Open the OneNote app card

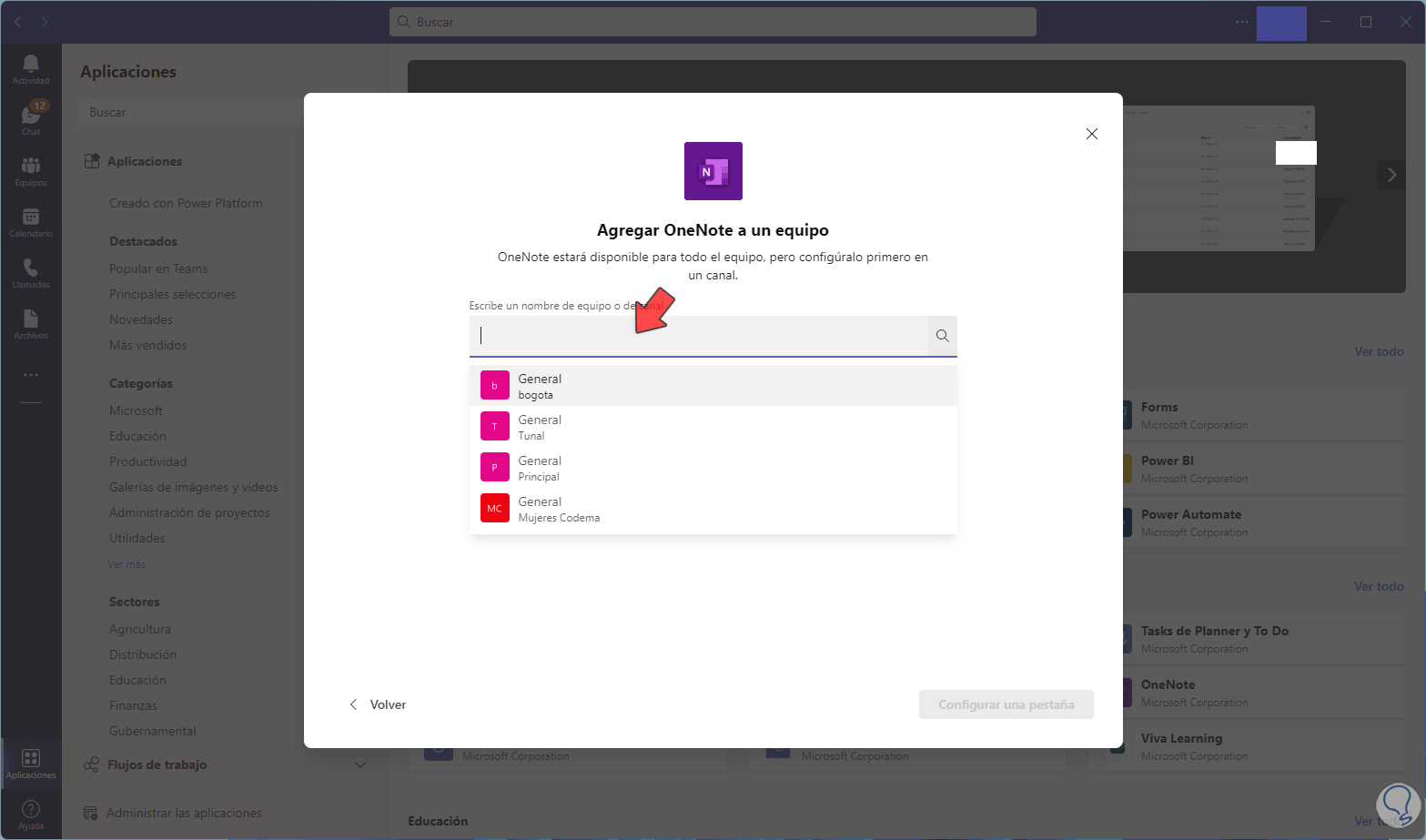click(x=1265, y=693)
